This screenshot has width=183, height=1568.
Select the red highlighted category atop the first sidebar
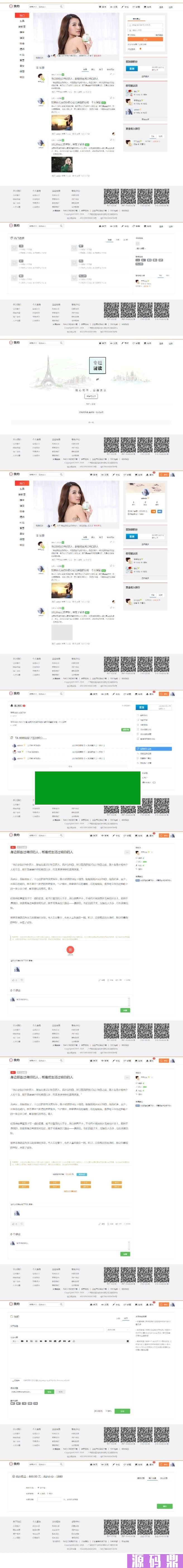(22, 15)
